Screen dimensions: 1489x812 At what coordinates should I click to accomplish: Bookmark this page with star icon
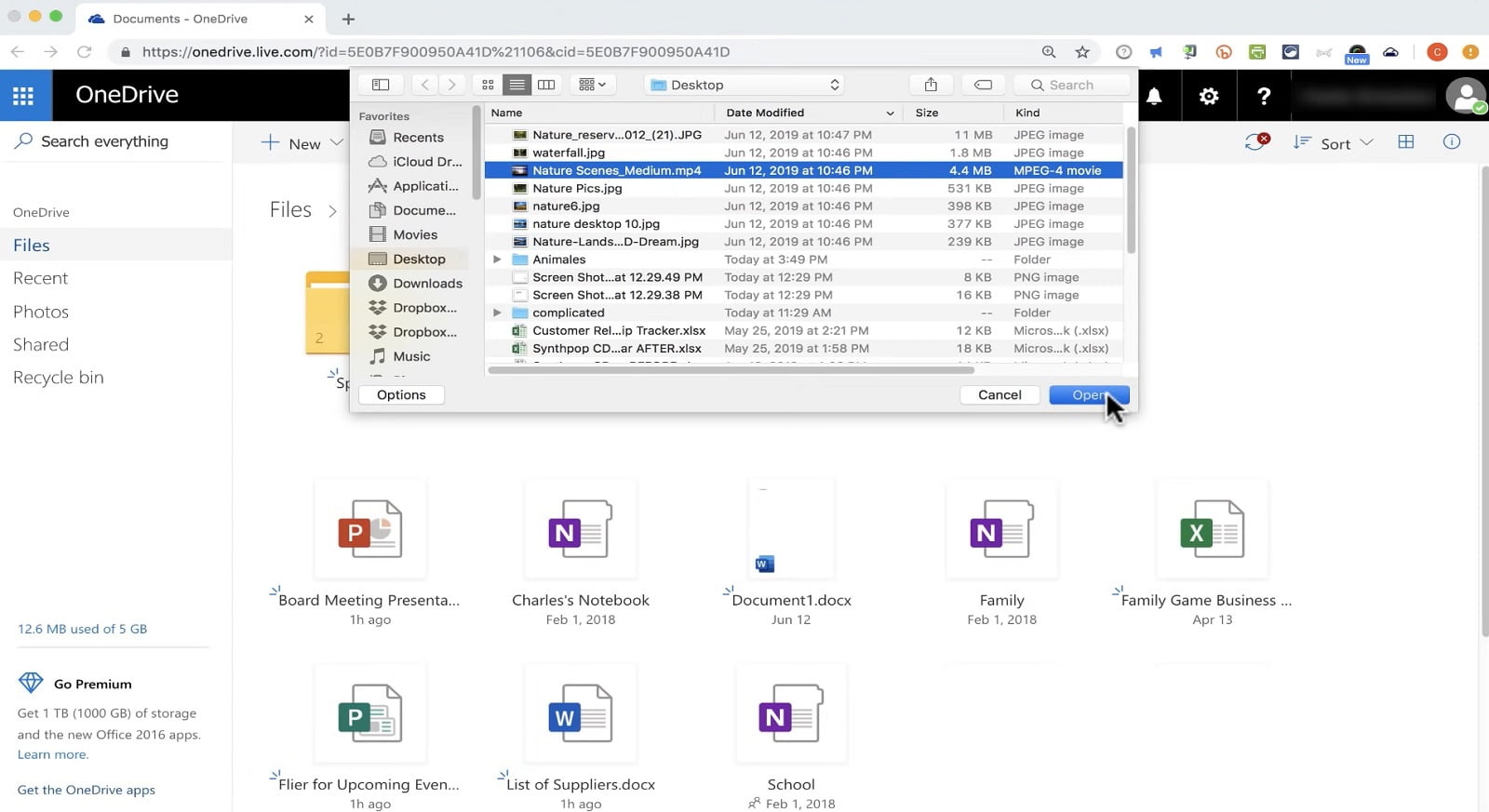pyautogui.click(x=1082, y=52)
